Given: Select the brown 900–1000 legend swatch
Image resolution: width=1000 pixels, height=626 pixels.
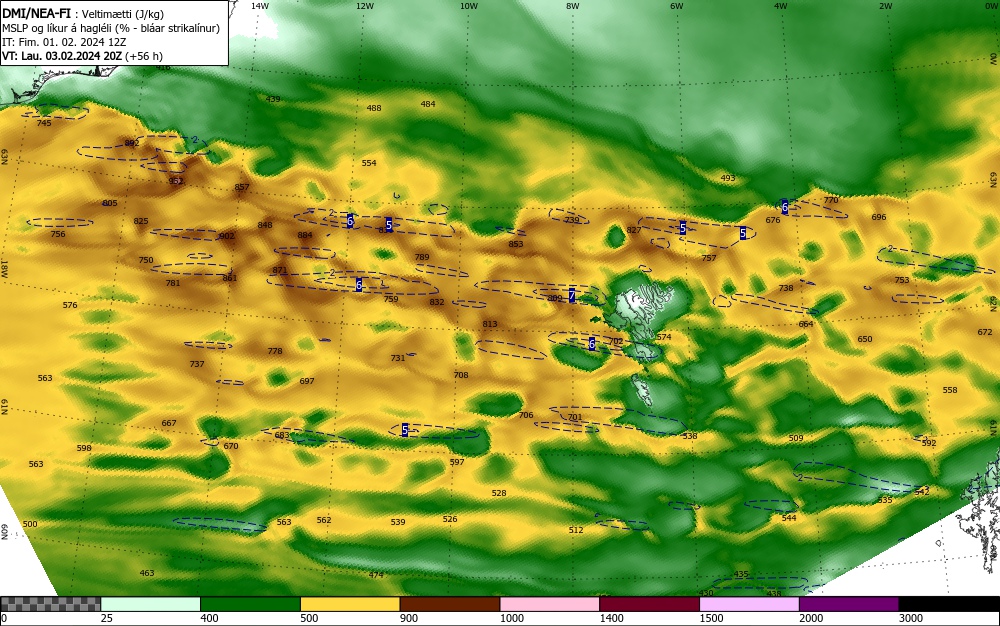Looking at the screenshot, I should tap(450, 604).
